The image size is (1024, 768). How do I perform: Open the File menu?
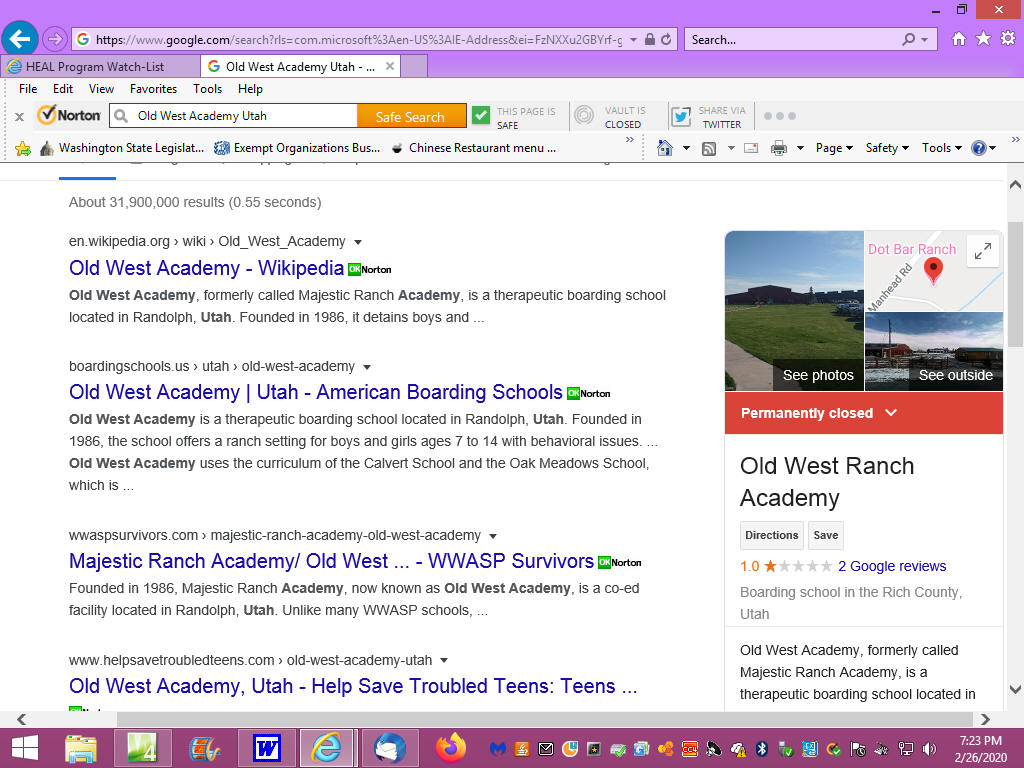[27, 89]
